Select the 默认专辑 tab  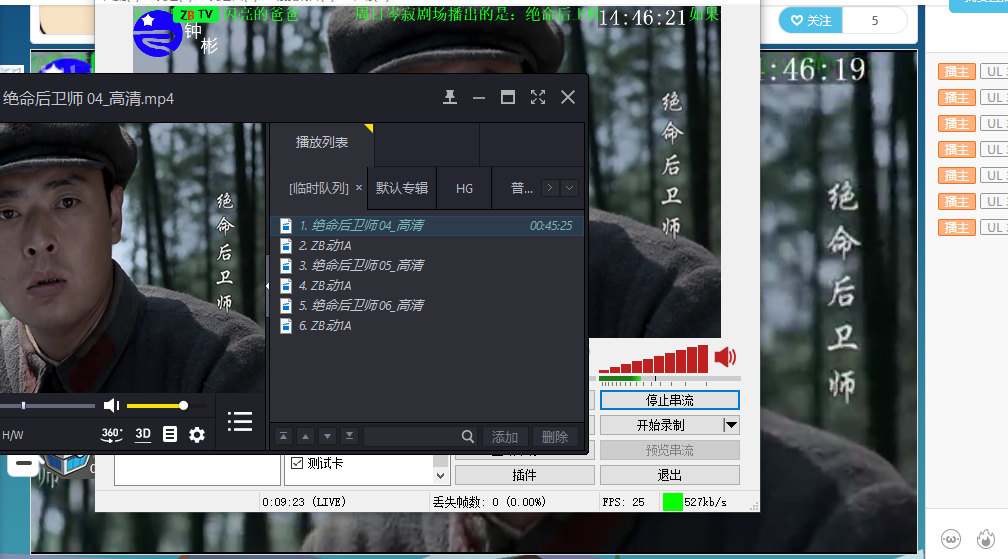click(402, 188)
